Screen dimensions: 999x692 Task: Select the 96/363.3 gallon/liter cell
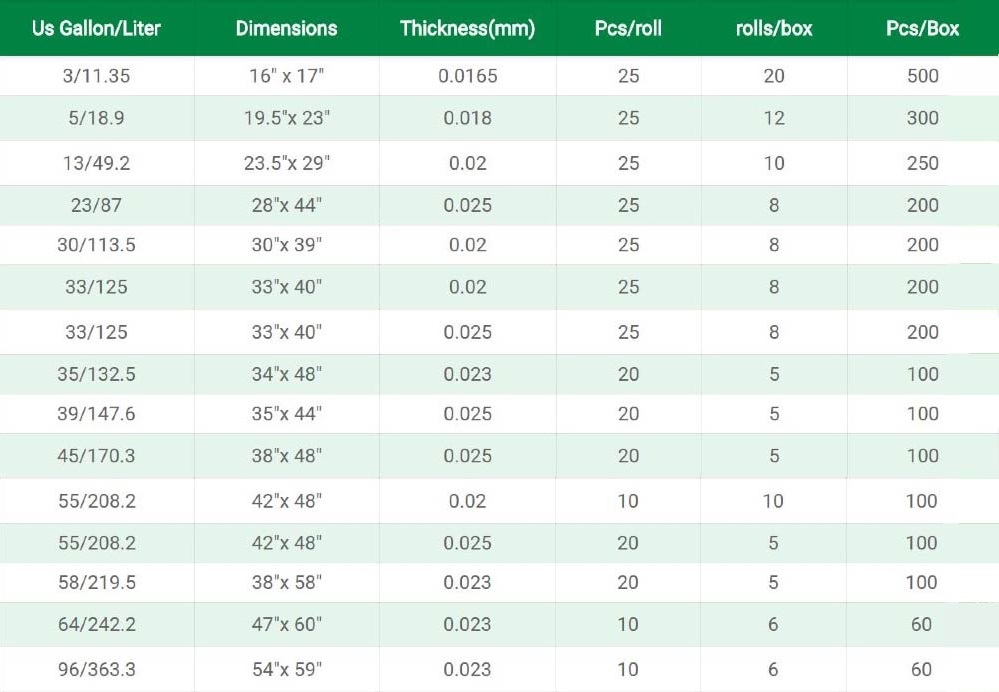(x=97, y=669)
